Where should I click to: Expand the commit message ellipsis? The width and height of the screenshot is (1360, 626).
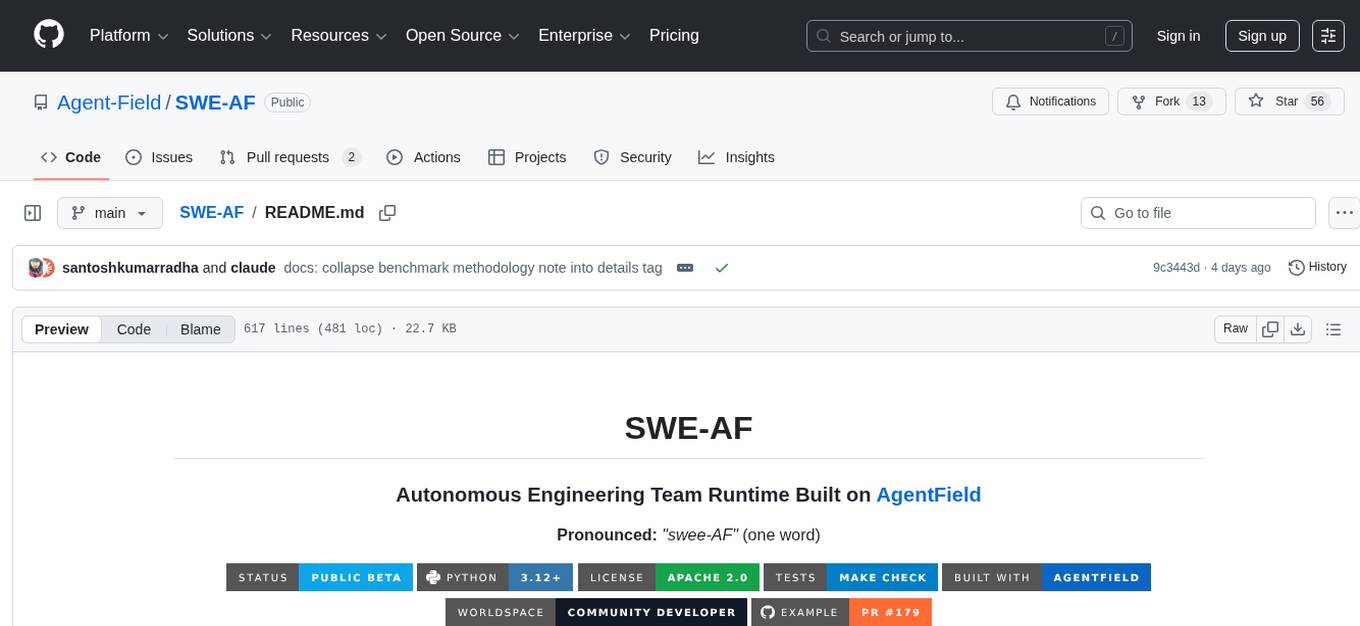coord(685,267)
